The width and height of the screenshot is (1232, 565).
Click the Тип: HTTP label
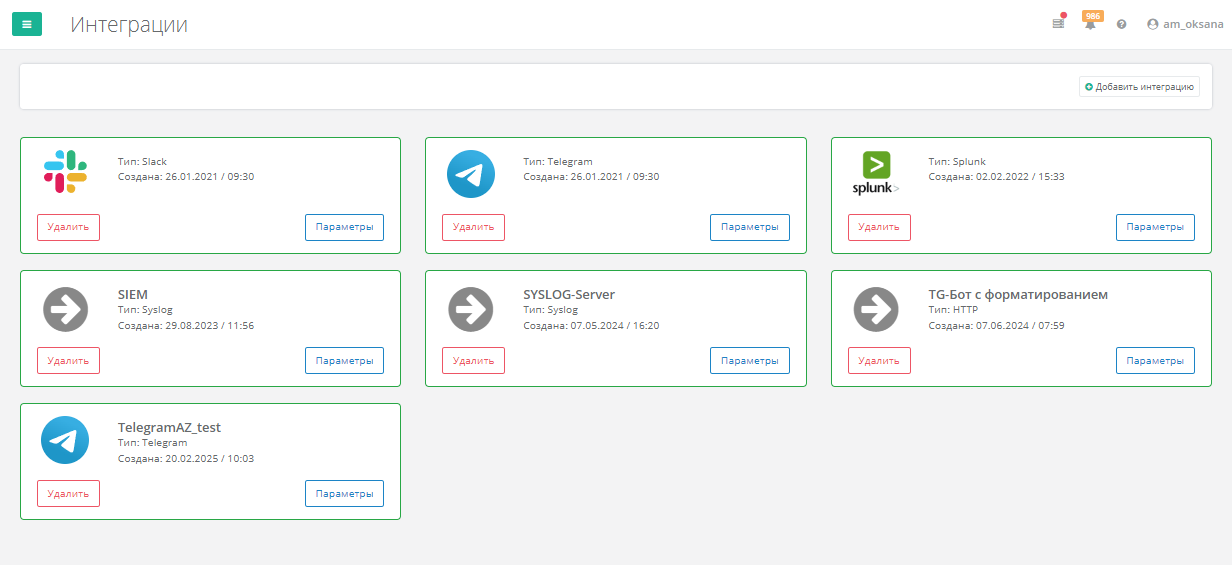(953, 310)
